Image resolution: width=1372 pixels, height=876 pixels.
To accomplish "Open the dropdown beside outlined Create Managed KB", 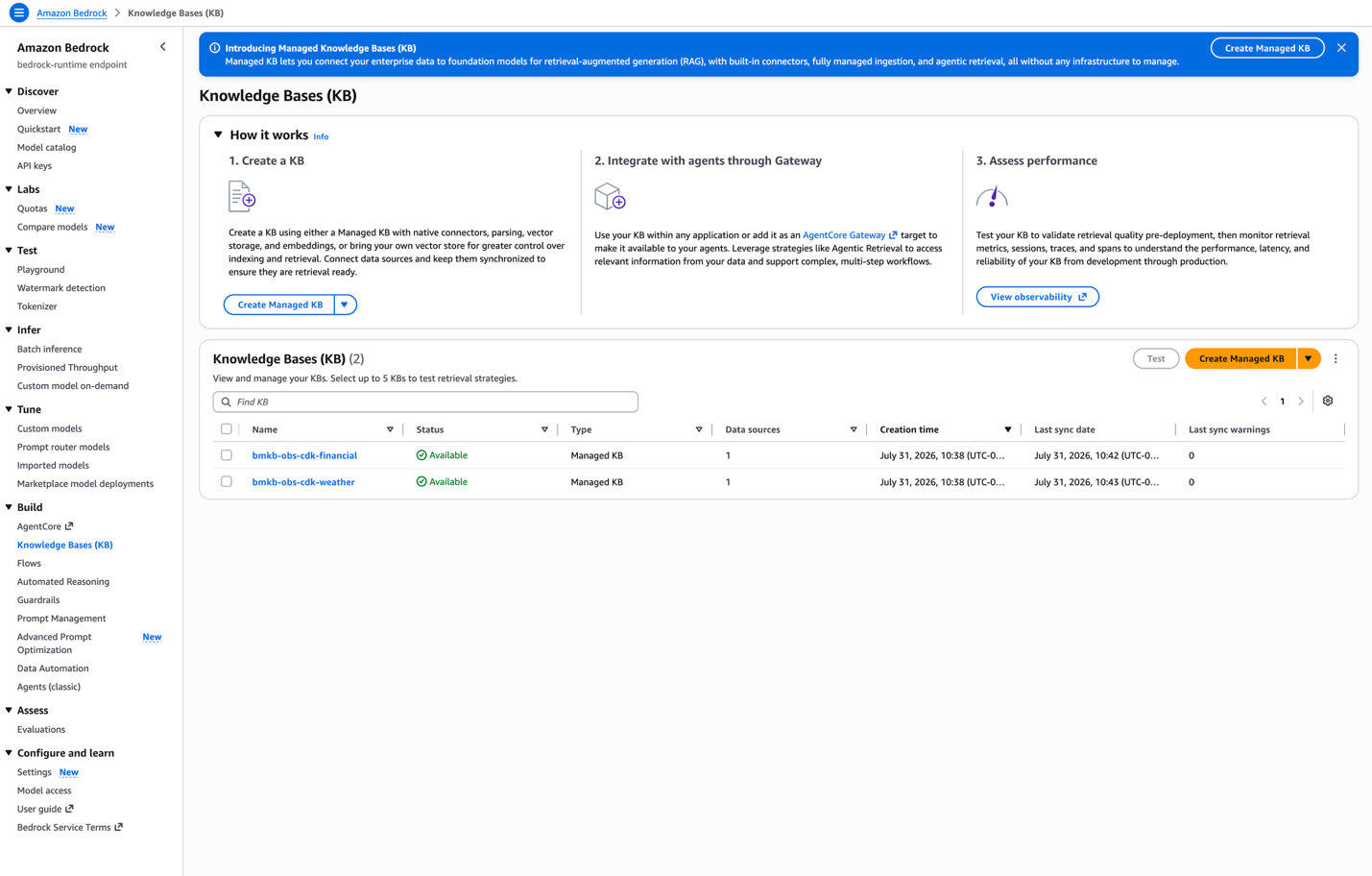I will (x=345, y=304).
